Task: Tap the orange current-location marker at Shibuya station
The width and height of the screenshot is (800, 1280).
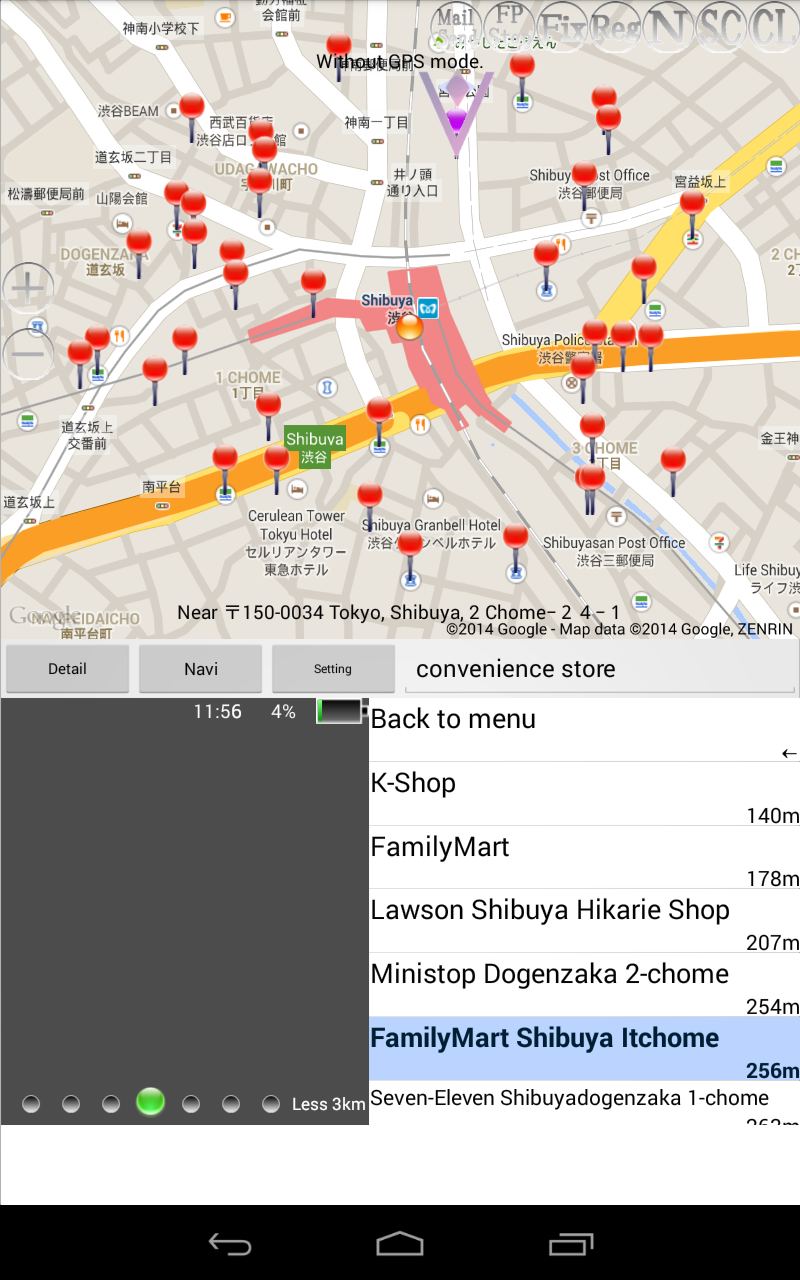Action: 410,327
